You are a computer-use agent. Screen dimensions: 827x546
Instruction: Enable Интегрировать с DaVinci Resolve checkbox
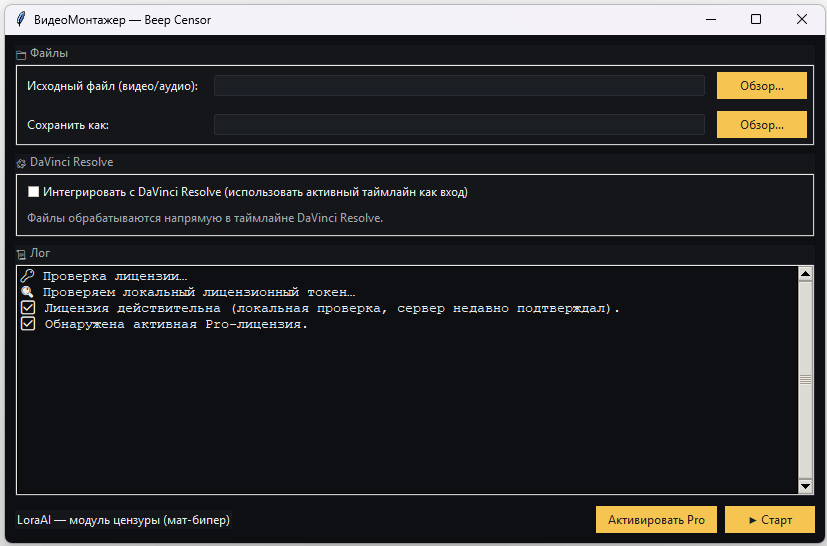tap(33, 191)
